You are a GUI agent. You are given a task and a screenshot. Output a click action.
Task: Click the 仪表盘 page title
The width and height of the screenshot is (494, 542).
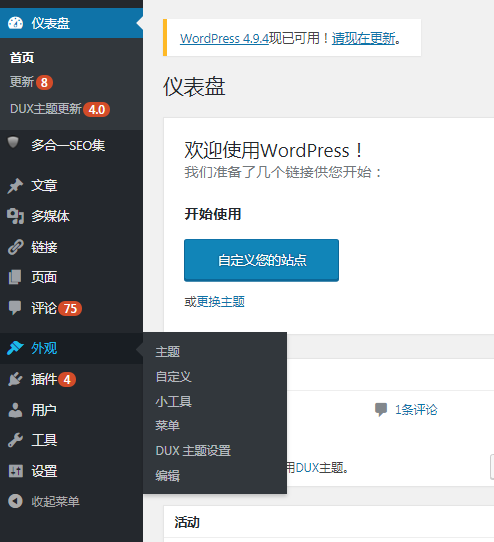pyautogui.click(x=194, y=86)
